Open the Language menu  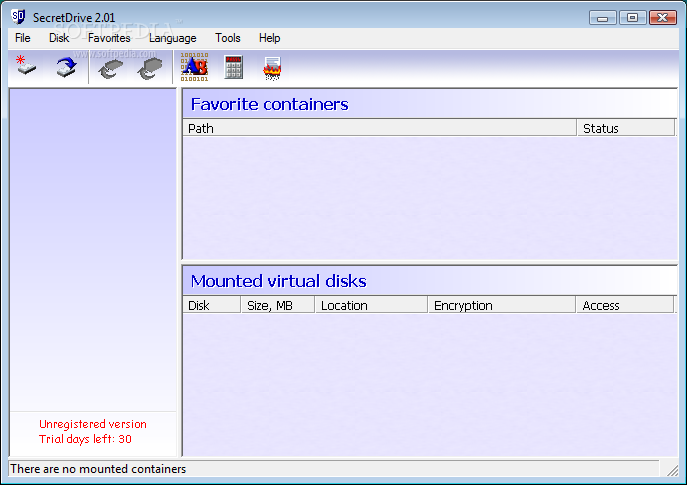(x=173, y=38)
